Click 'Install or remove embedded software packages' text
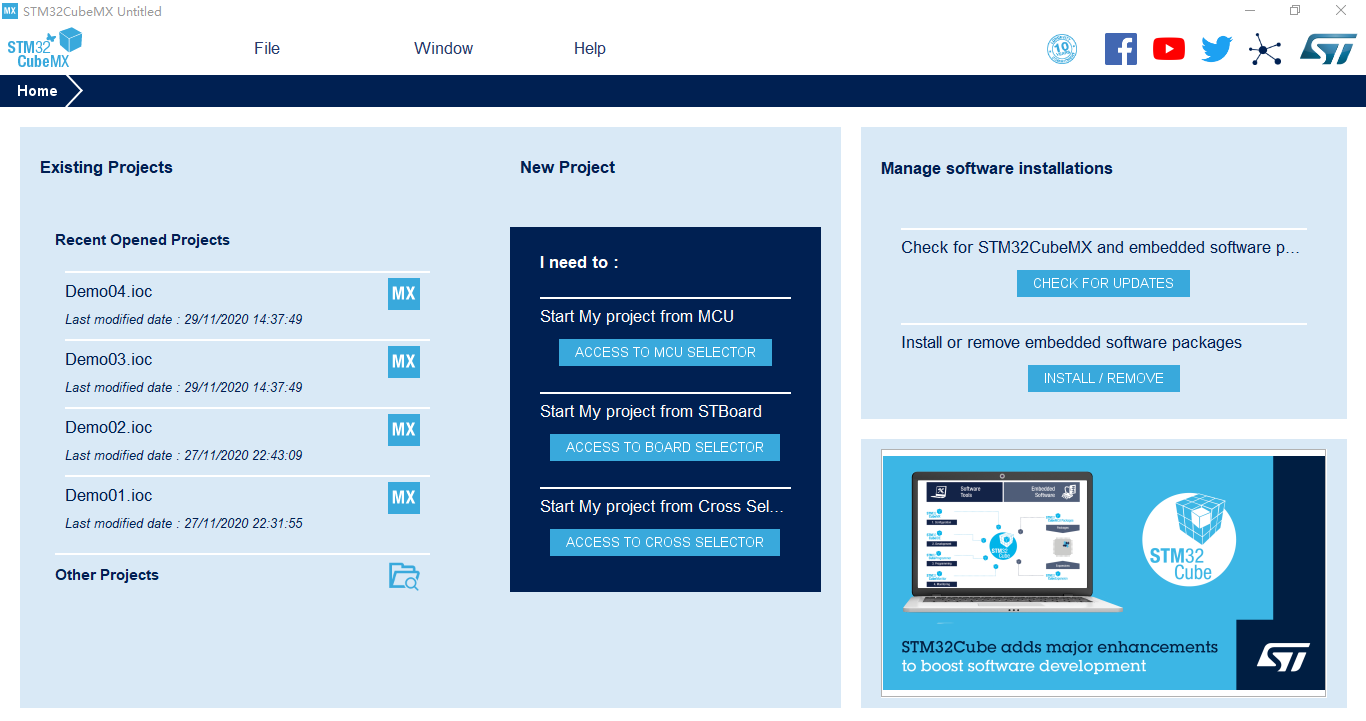This screenshot has width=1366, height=721. (x=1071, y=342)
